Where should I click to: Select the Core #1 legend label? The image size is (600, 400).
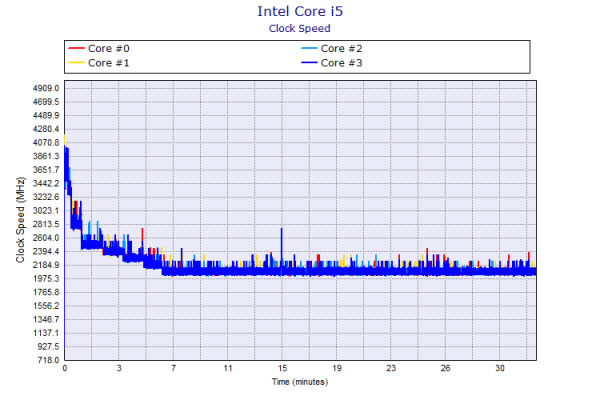pyautogui.click(x=109, y=63)
